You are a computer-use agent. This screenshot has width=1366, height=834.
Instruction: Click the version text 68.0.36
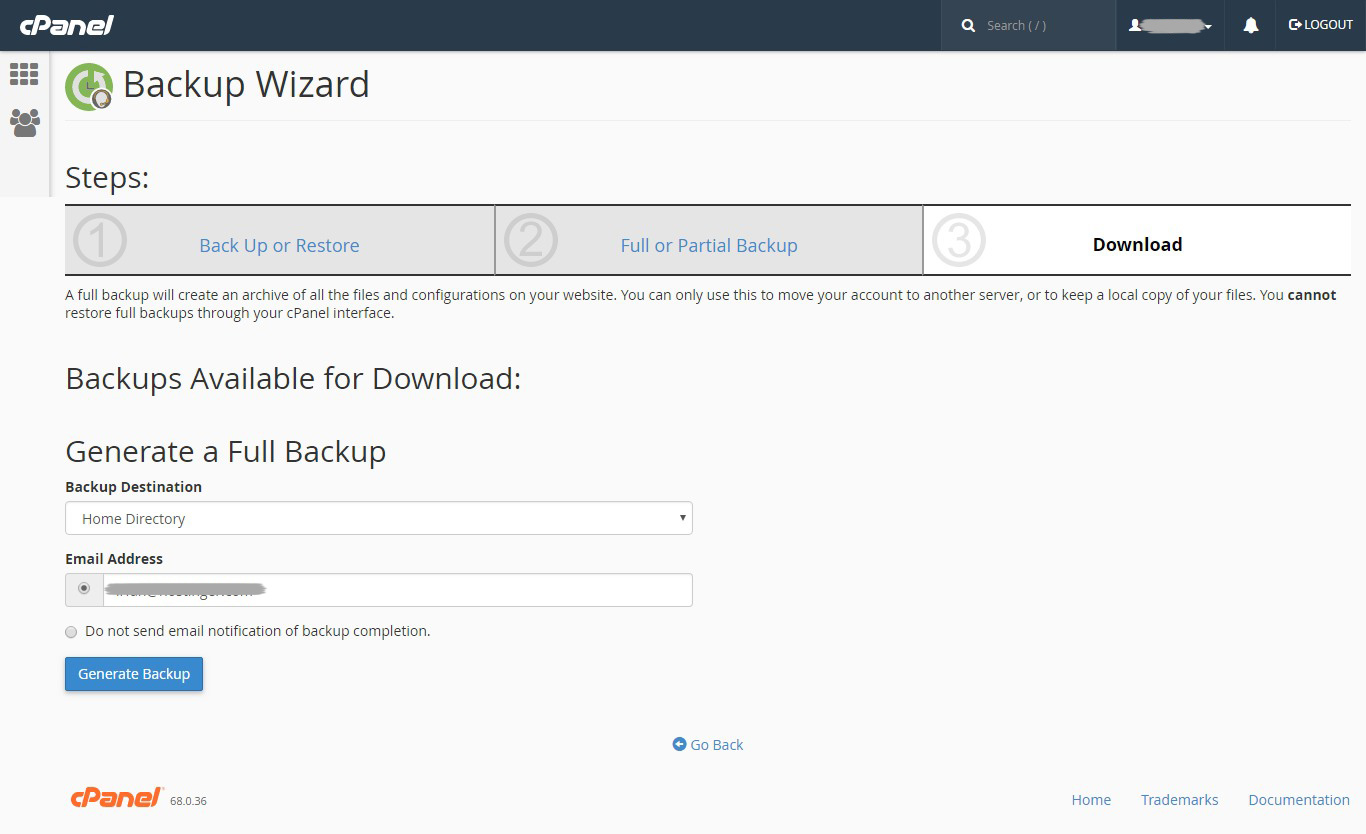point(188,801)
